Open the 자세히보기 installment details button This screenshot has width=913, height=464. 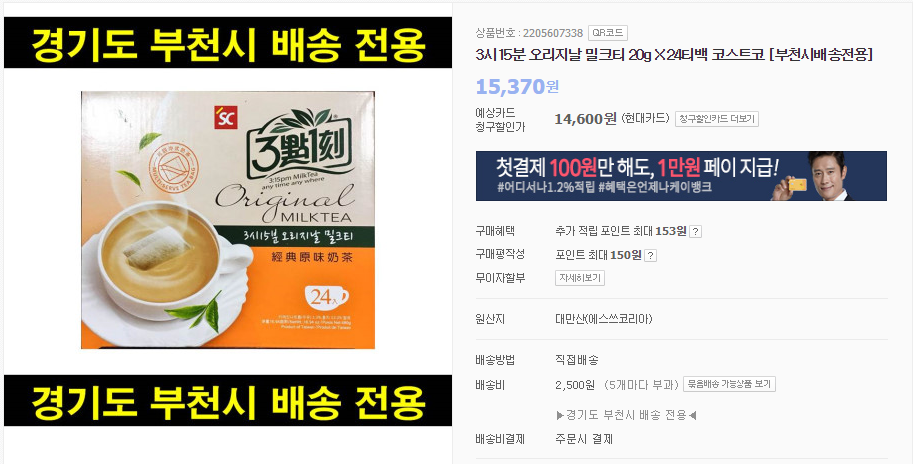tap(579, 278)
